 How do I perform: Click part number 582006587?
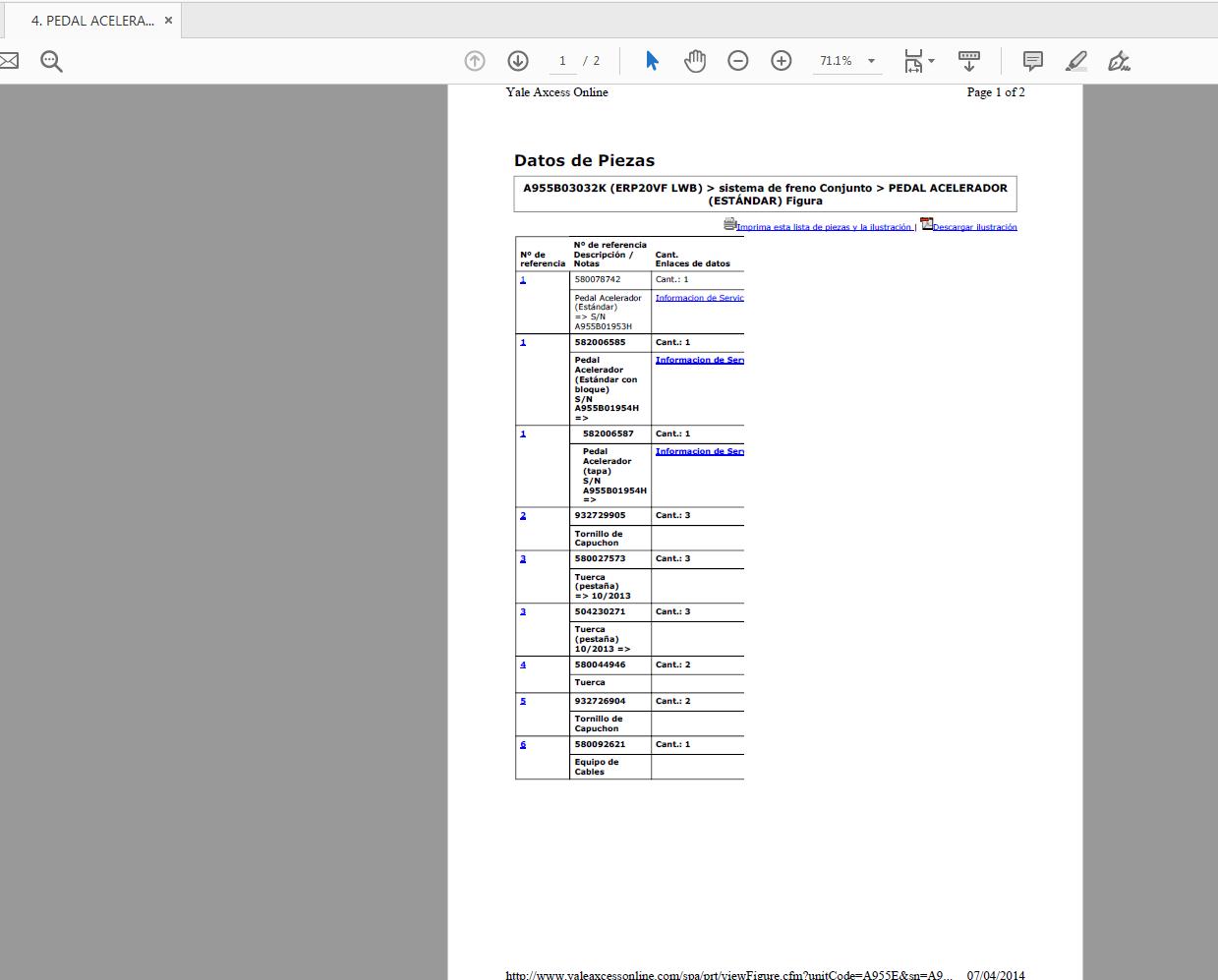(x=608, y=433)
